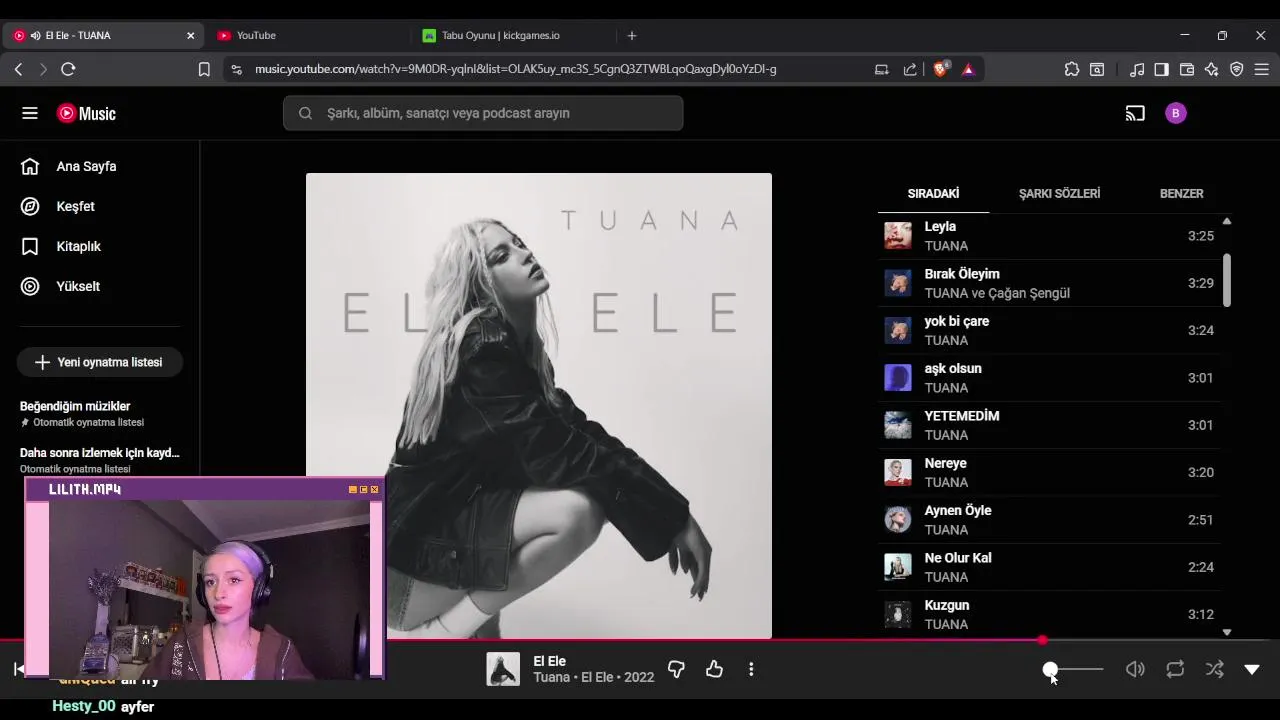1280x720 pixels.
Task: Create Yeni oynatma listesi
Action: coord(100,362)
